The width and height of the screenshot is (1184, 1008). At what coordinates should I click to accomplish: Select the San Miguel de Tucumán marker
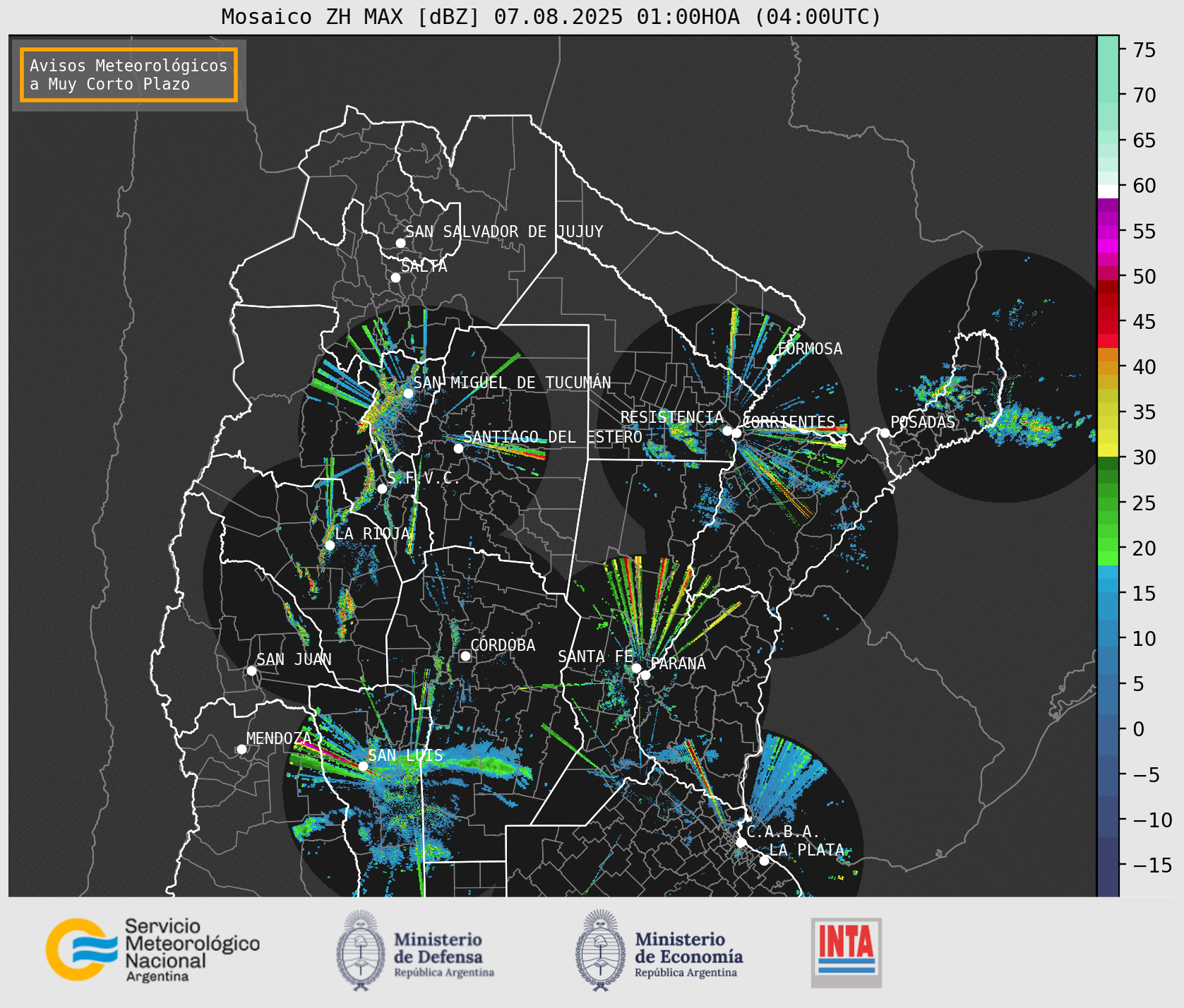407,393
